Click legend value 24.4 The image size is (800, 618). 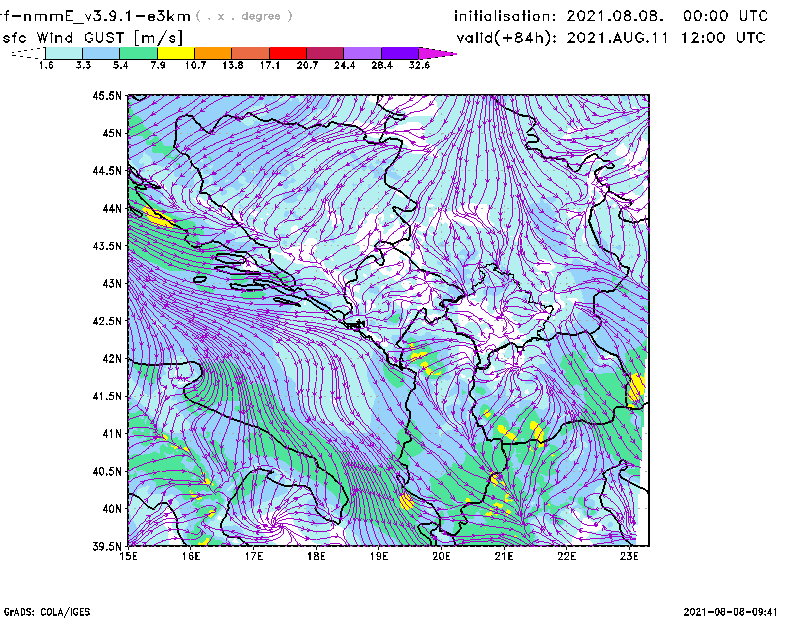click(x=344, y=65)
